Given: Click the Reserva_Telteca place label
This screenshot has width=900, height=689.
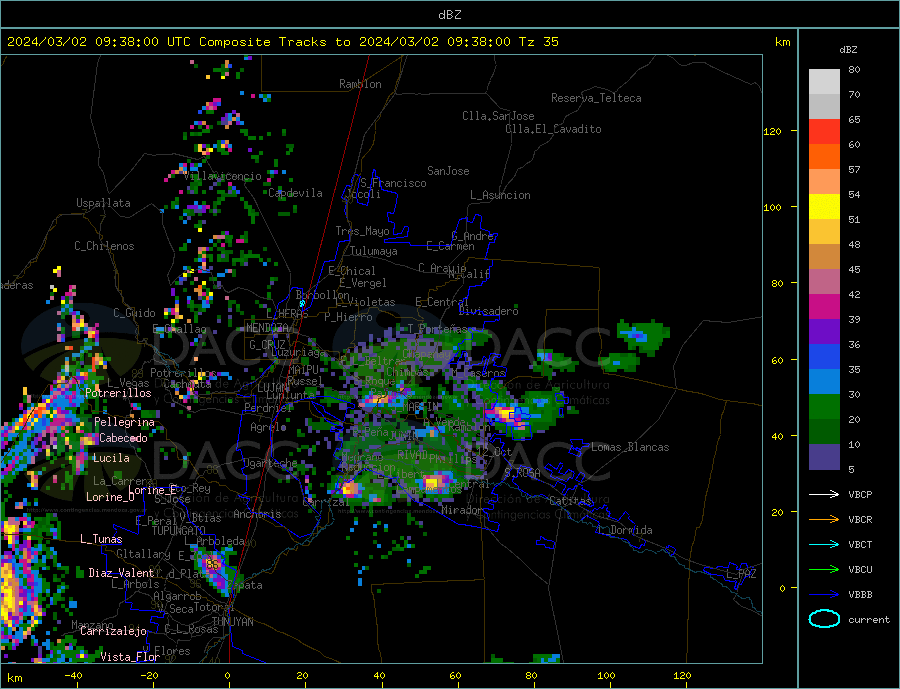Looking at the screenshot, I should coord(596,98).
